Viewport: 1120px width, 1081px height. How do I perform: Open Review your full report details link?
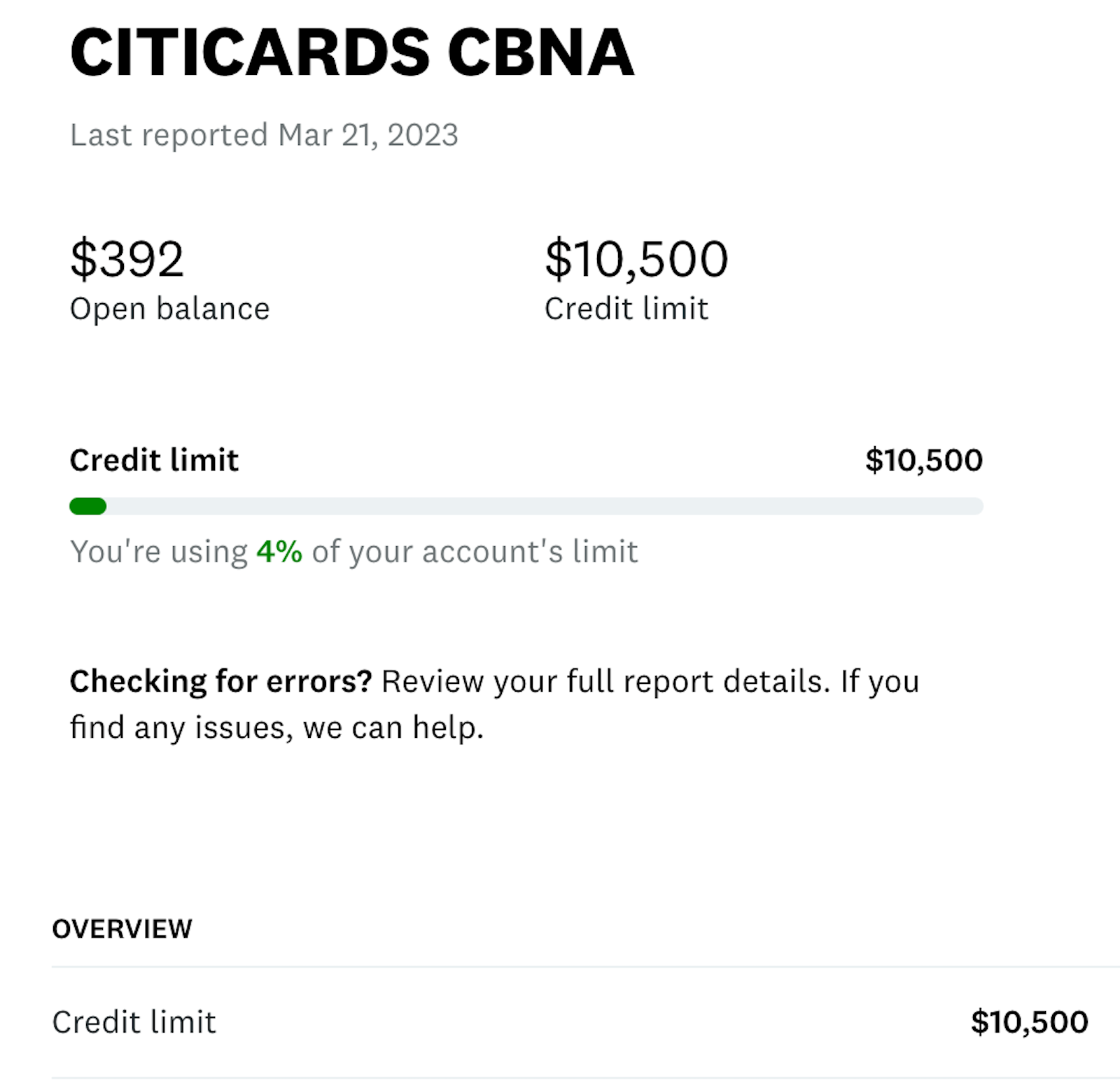tap(605, 681)
